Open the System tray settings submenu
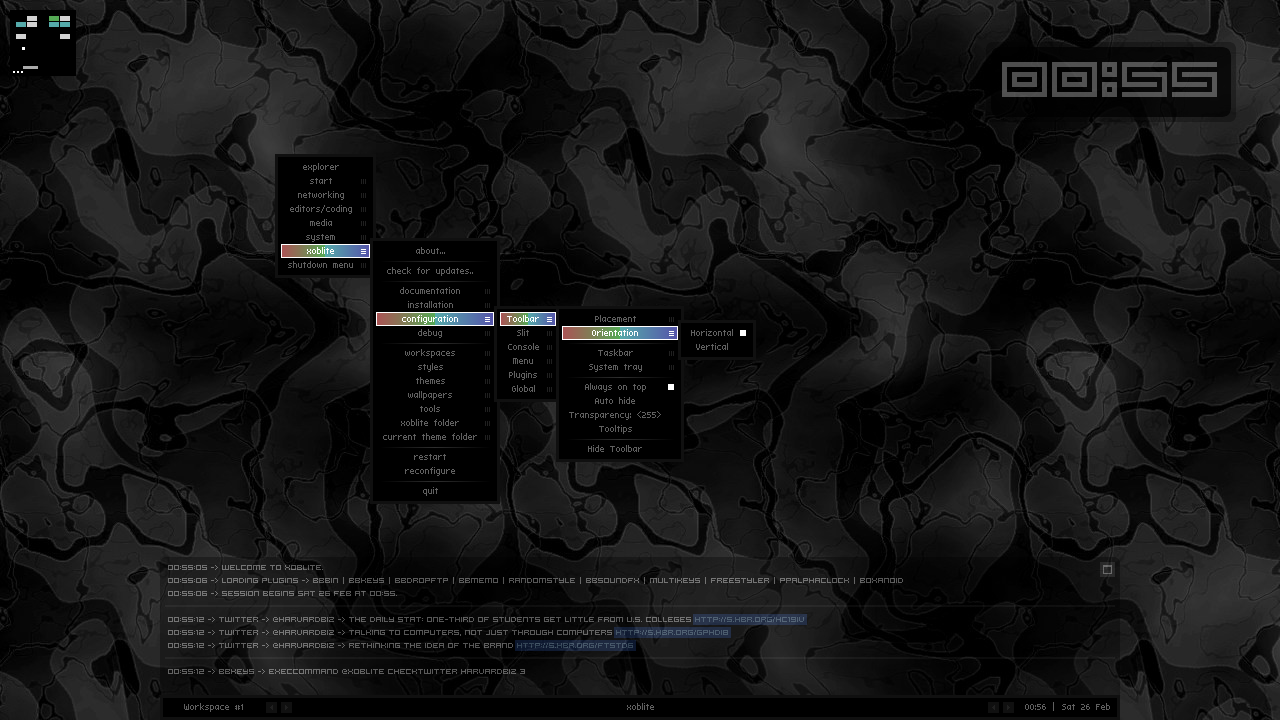Image resolution: width=1280 pixels, height=720 pixels. [619, 367]
